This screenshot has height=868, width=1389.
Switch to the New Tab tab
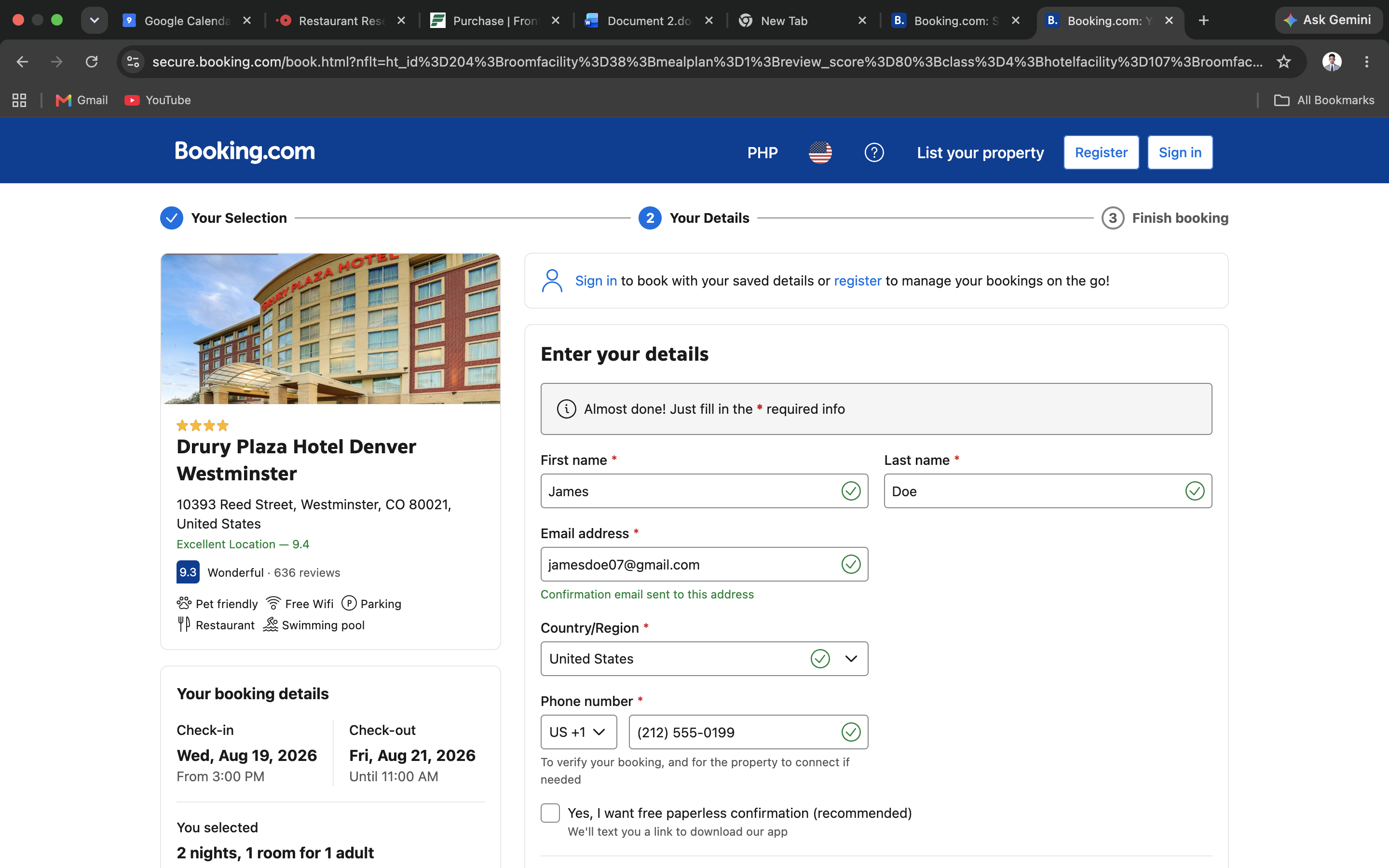pos(803,21)
